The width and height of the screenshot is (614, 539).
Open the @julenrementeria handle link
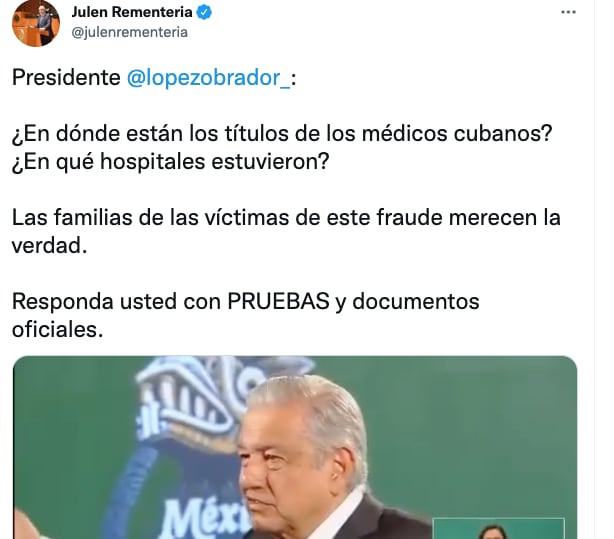(x=130, y=32)
